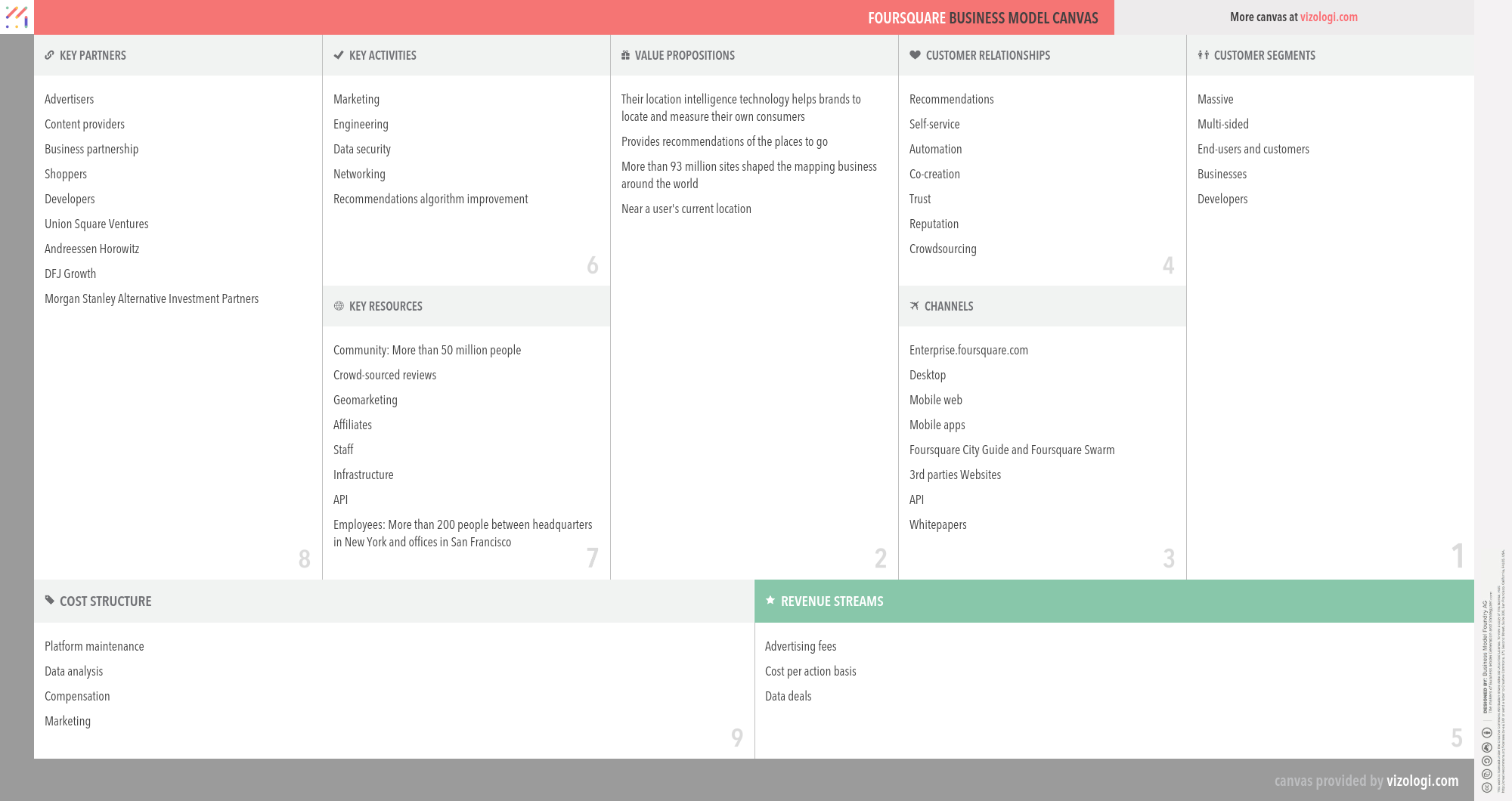The width and height of the screenshot is (1512, 801).
Task: Click '3rd parties Websites' entry
Action: (x=955, y=475)
